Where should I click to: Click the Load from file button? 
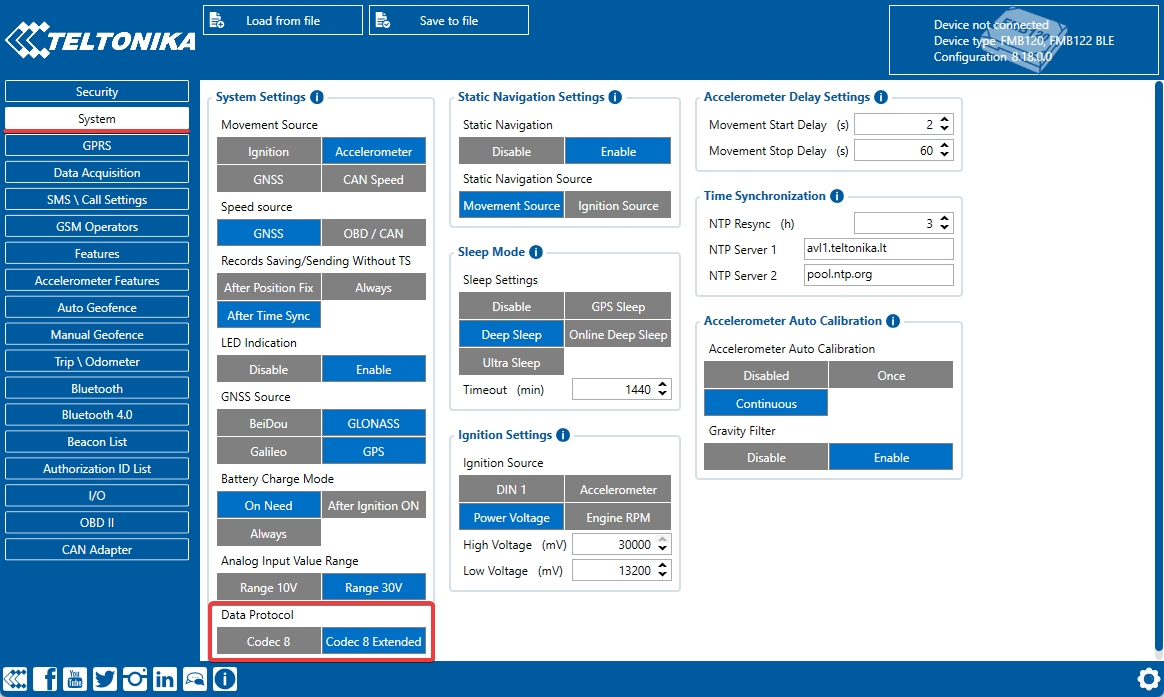coord(282,19)
